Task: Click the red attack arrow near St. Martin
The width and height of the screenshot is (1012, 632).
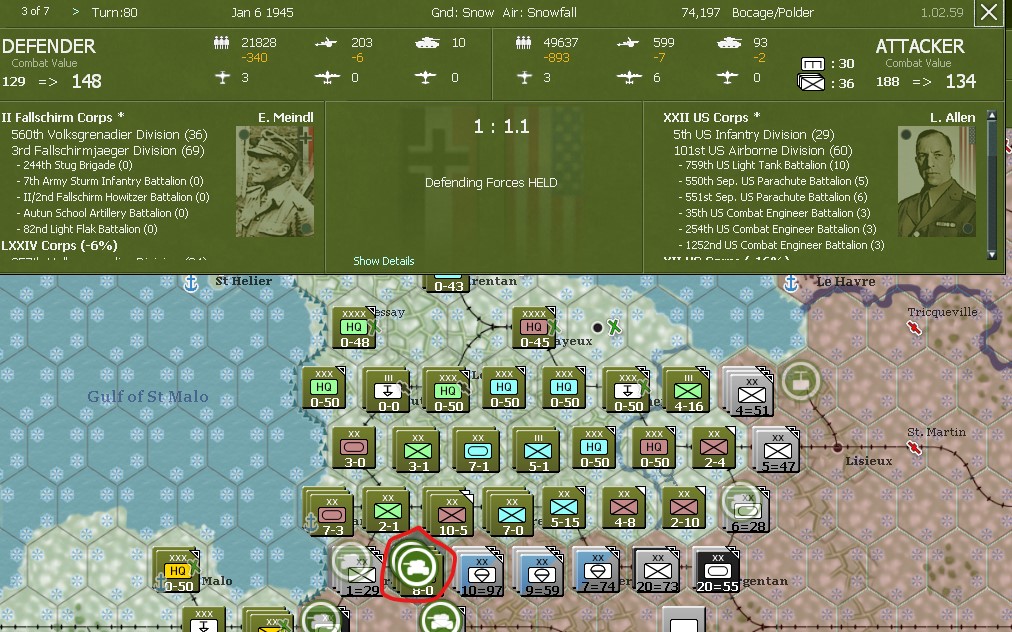Action: click(913, 448)
